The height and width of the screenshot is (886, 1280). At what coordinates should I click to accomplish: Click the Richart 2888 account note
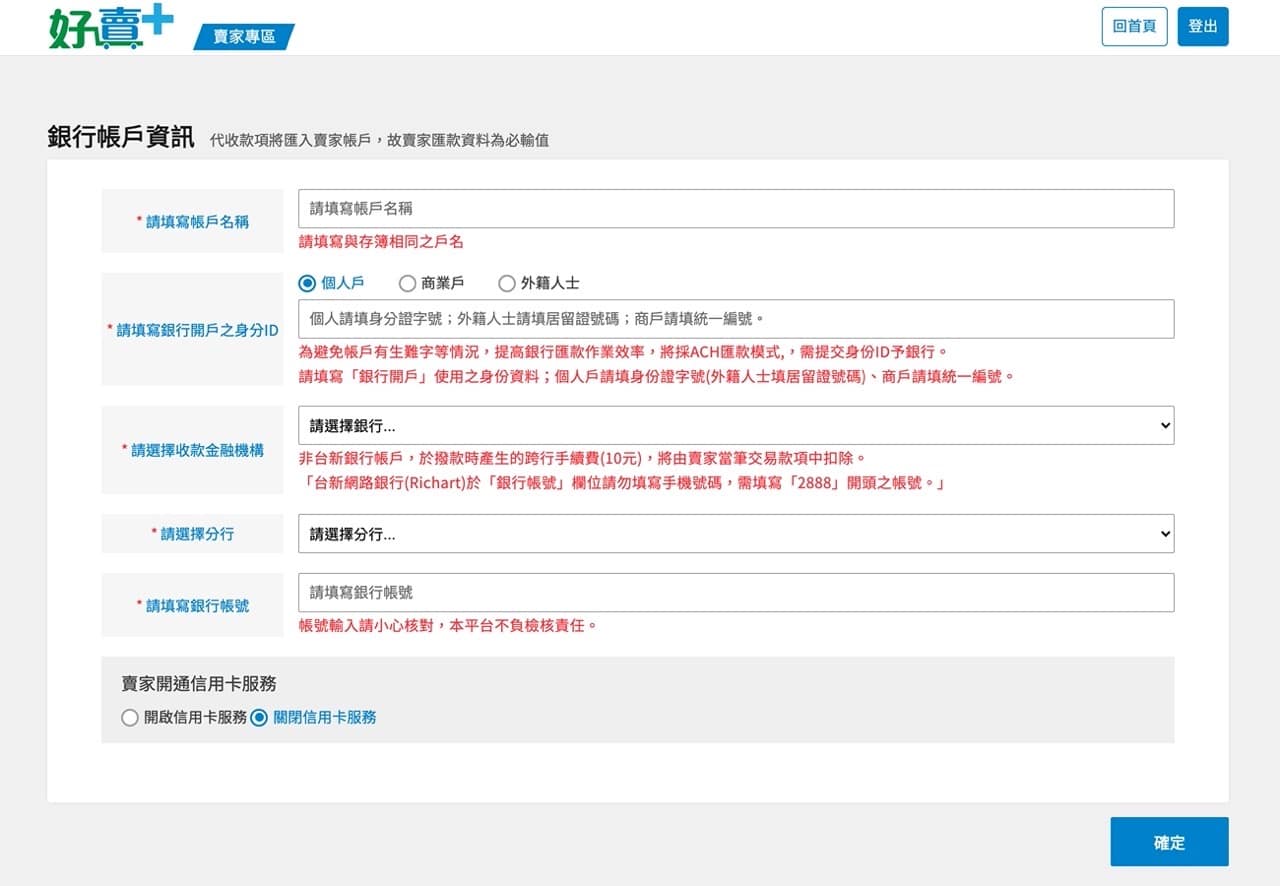coord(622,483)
